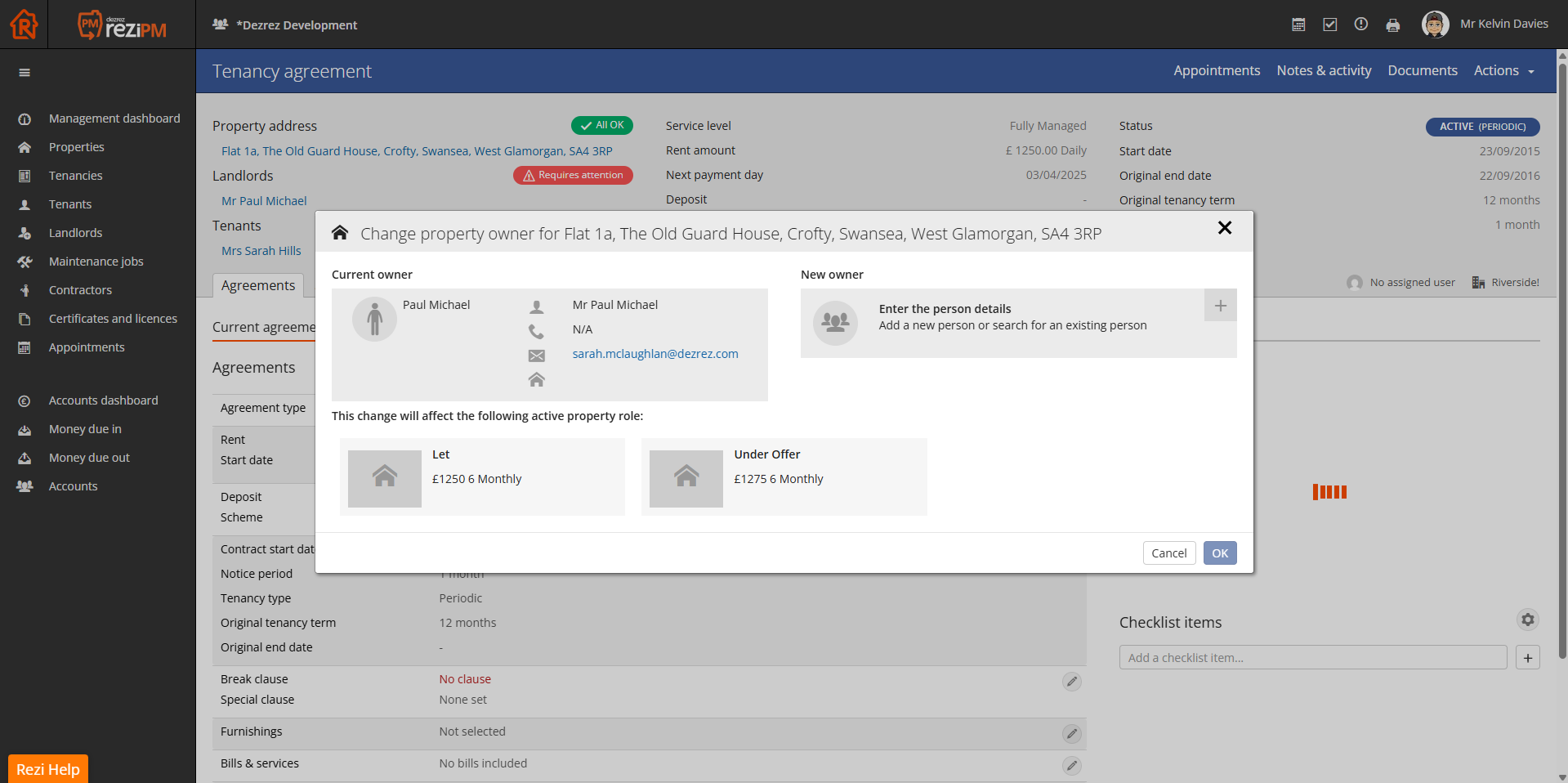Screen dimensions: 1568x783
Task: Open the Appointments header tab
Action: point(1217,71)
